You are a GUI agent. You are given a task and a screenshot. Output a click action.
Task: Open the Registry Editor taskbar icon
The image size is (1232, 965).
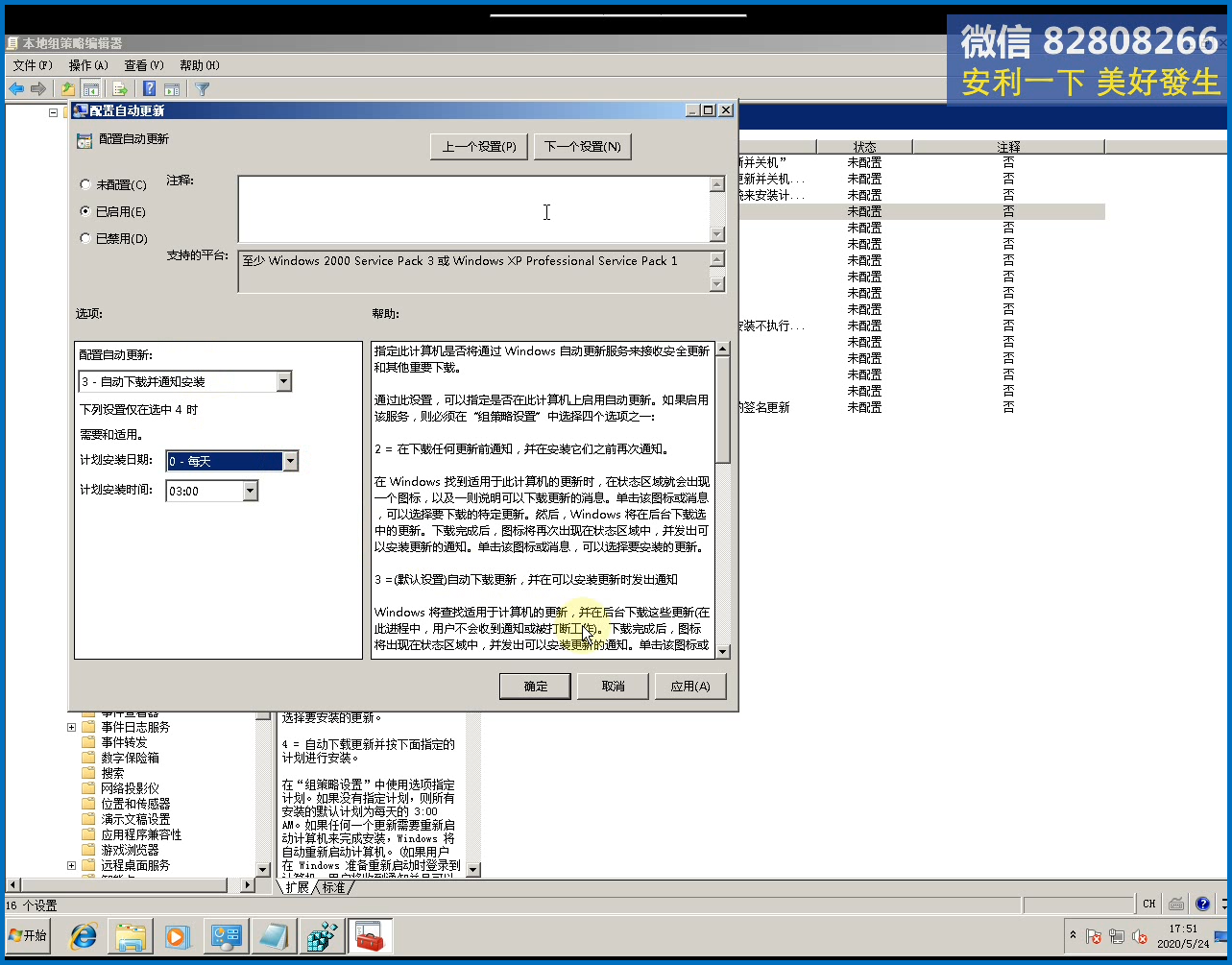pos(322,936)
